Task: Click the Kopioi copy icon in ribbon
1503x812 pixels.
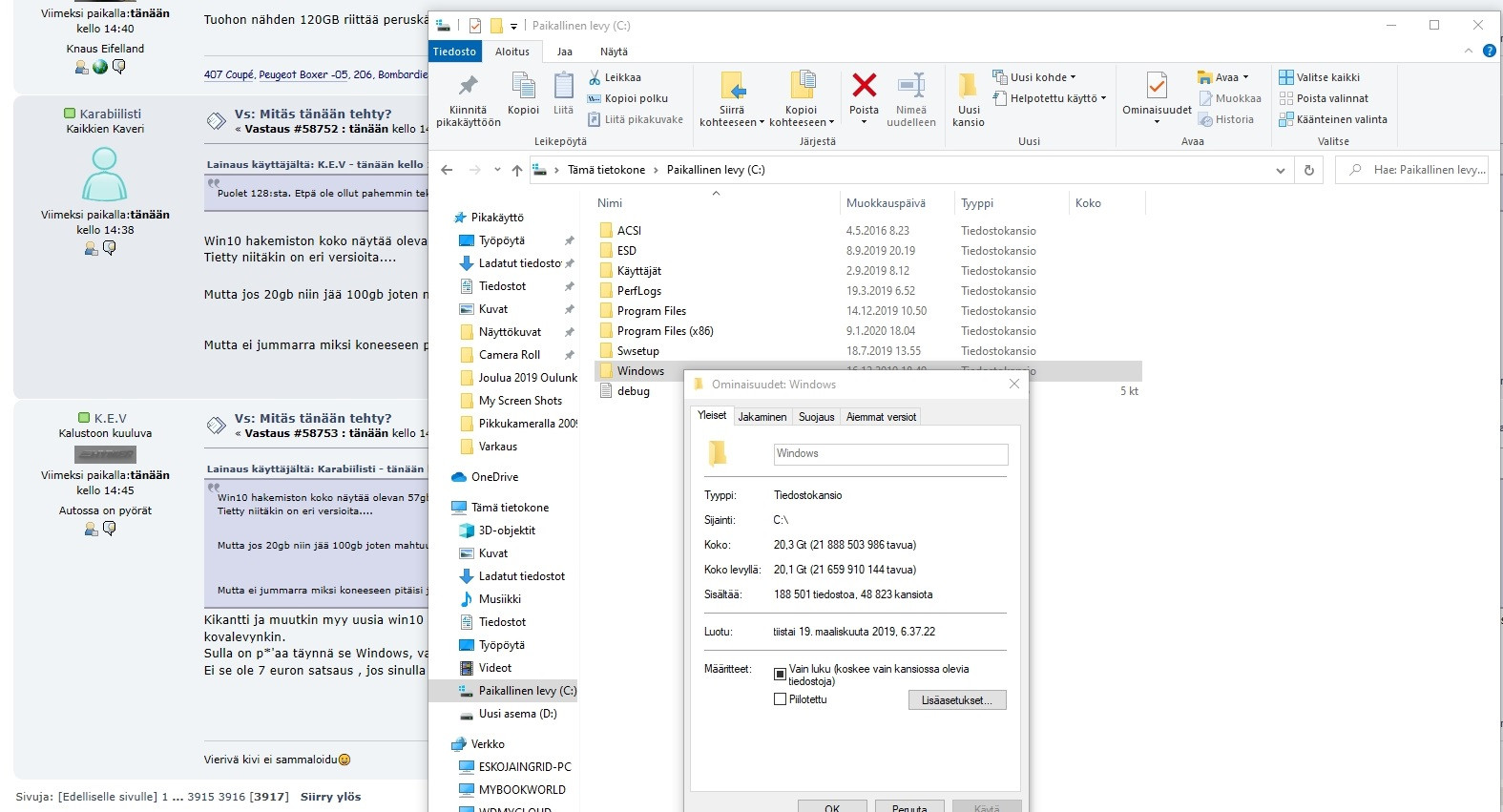Action: click(523, 88)
